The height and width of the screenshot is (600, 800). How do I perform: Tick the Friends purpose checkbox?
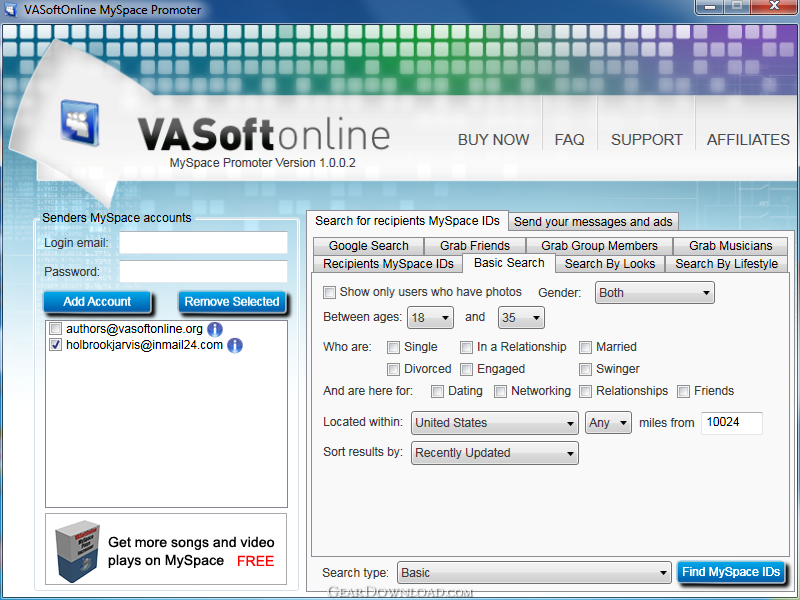tap(683, 391)
